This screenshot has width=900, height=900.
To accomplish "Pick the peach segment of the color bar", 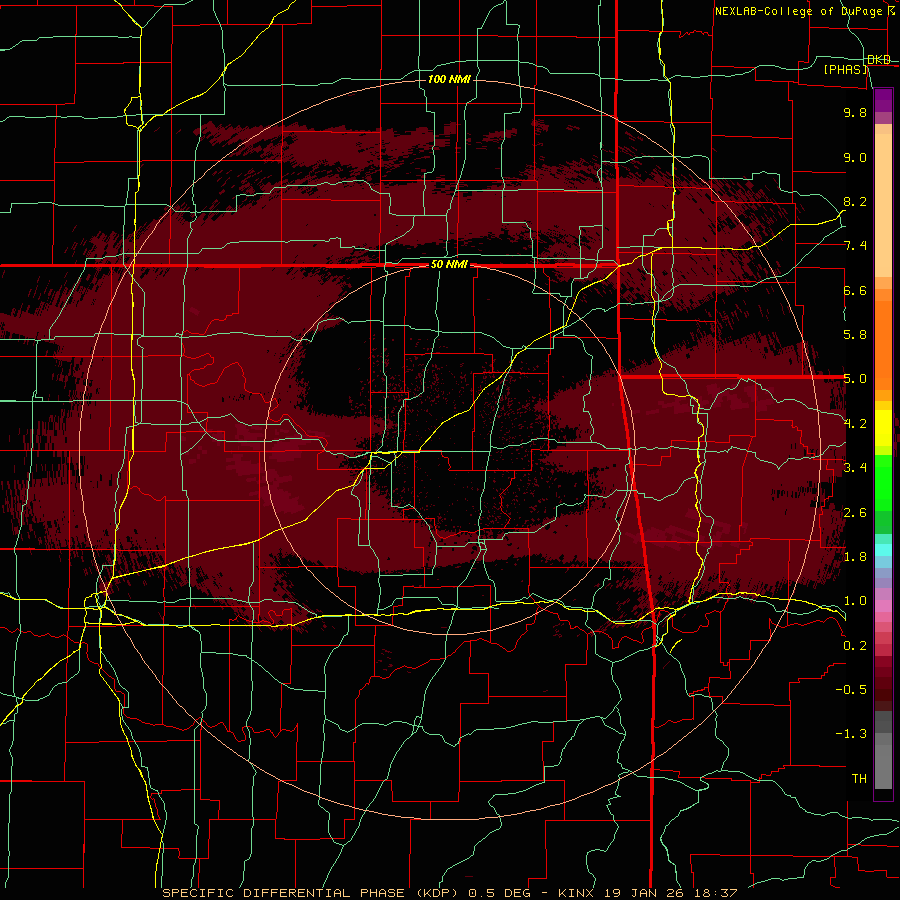I will click(883, 205).
